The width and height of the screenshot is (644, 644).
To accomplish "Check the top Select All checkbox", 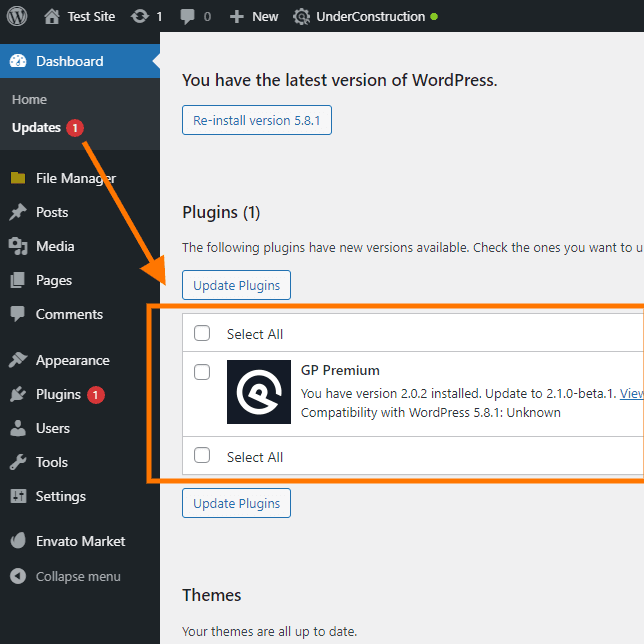I will 202,333.
